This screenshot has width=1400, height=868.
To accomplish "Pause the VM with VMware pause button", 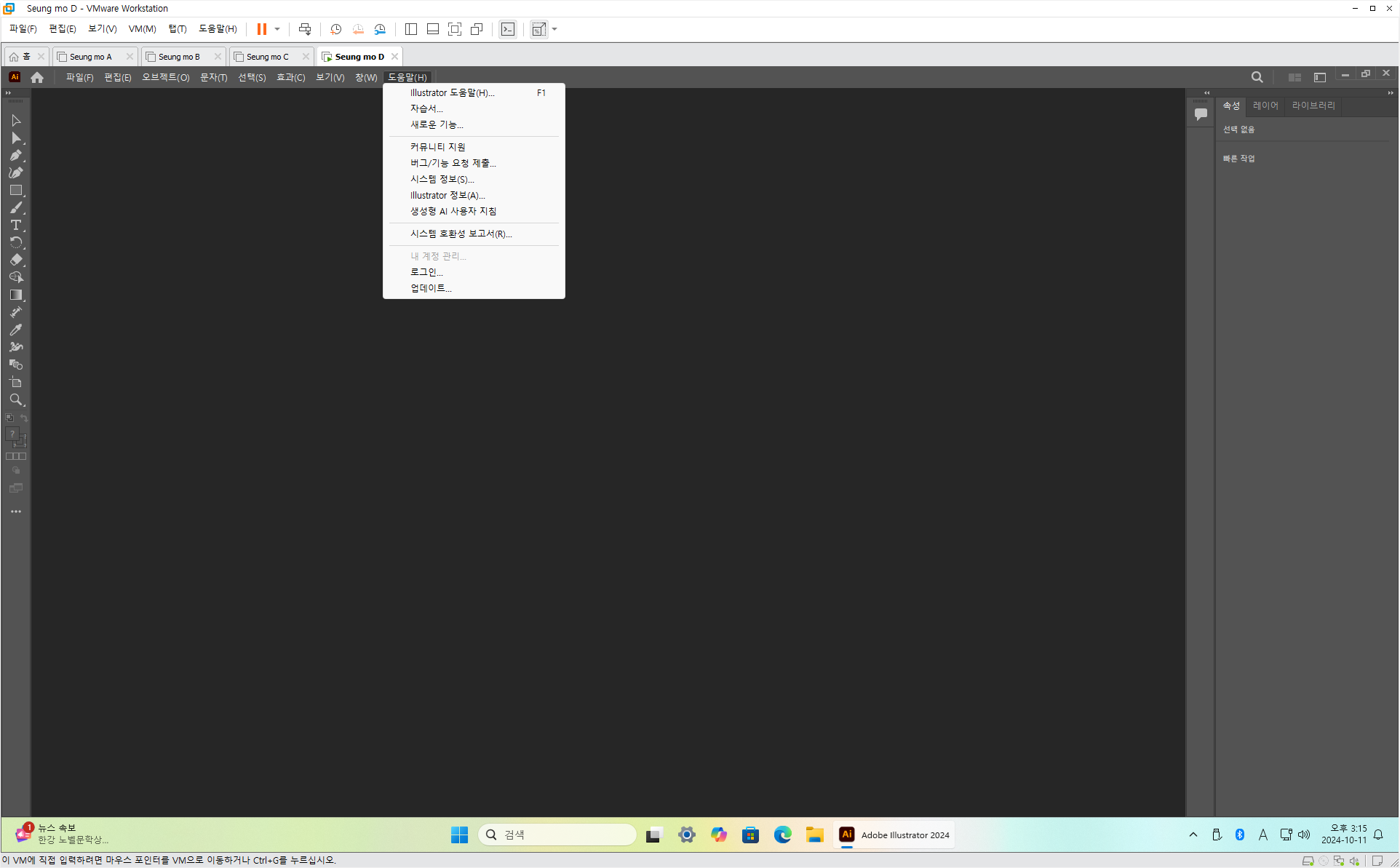I will pyautogui.click(x=262, y=29).
